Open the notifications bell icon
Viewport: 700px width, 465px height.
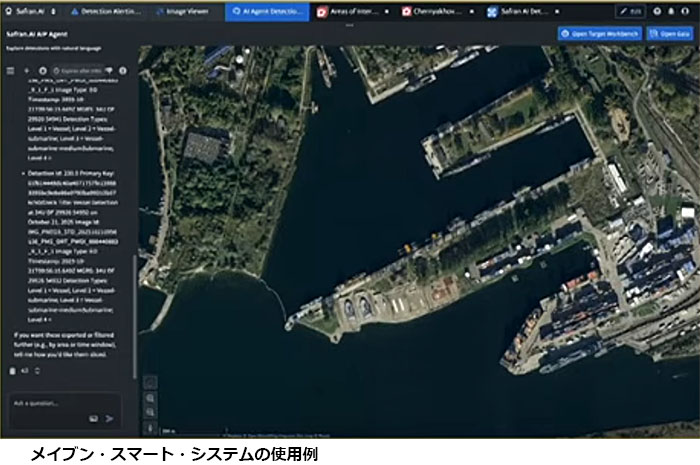(x=672, y=11)
